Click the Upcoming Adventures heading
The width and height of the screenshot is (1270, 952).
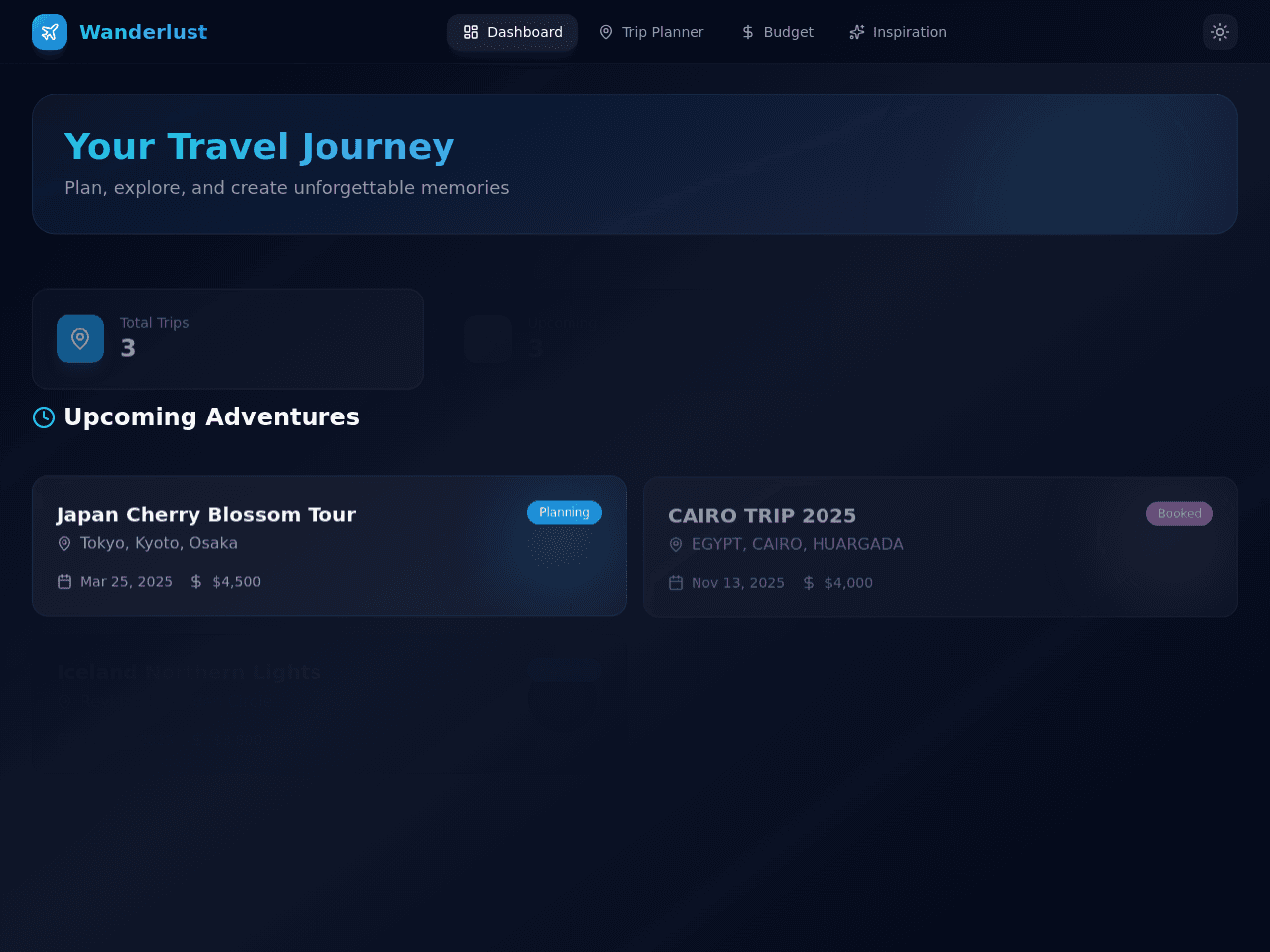(211, 416)
